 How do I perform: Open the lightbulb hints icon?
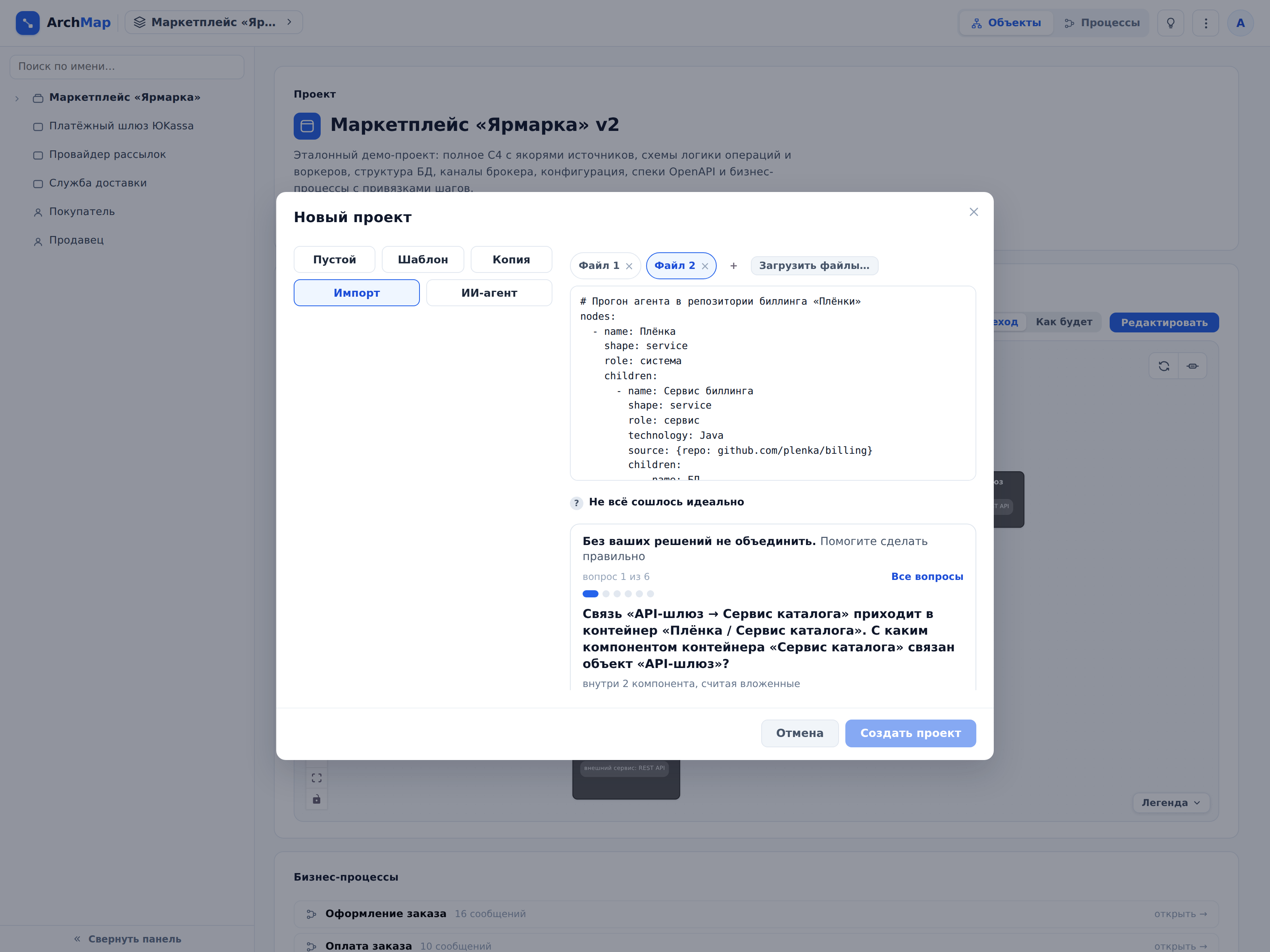tap(1171, 23)
